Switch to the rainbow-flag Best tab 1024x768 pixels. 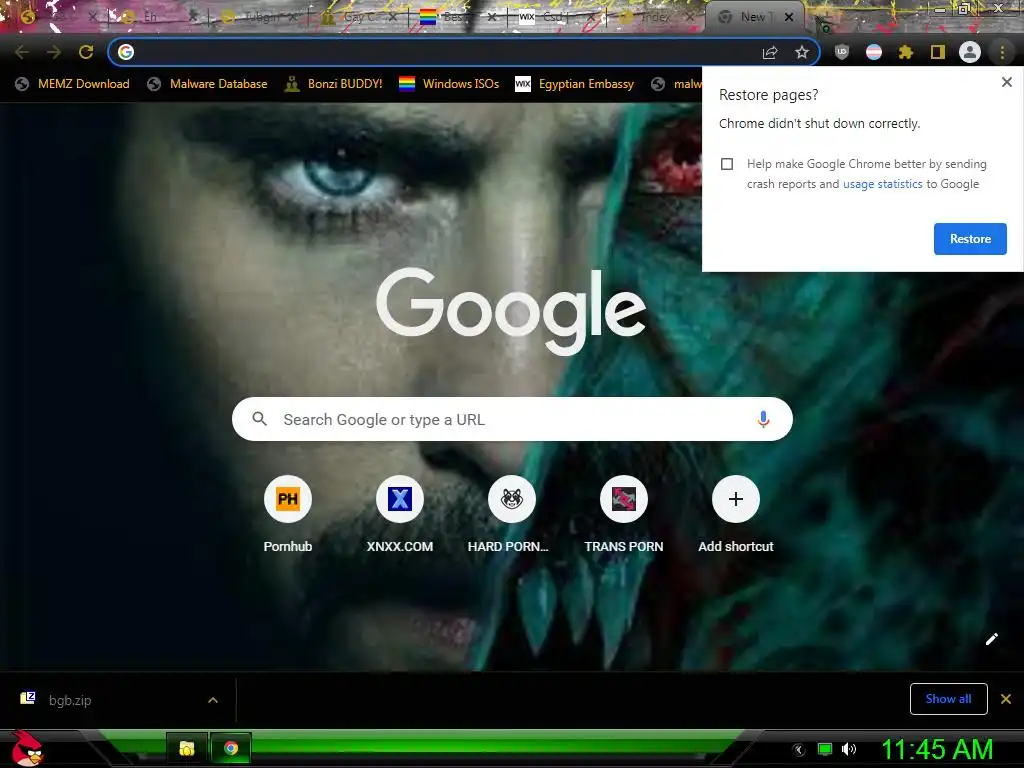457,17
